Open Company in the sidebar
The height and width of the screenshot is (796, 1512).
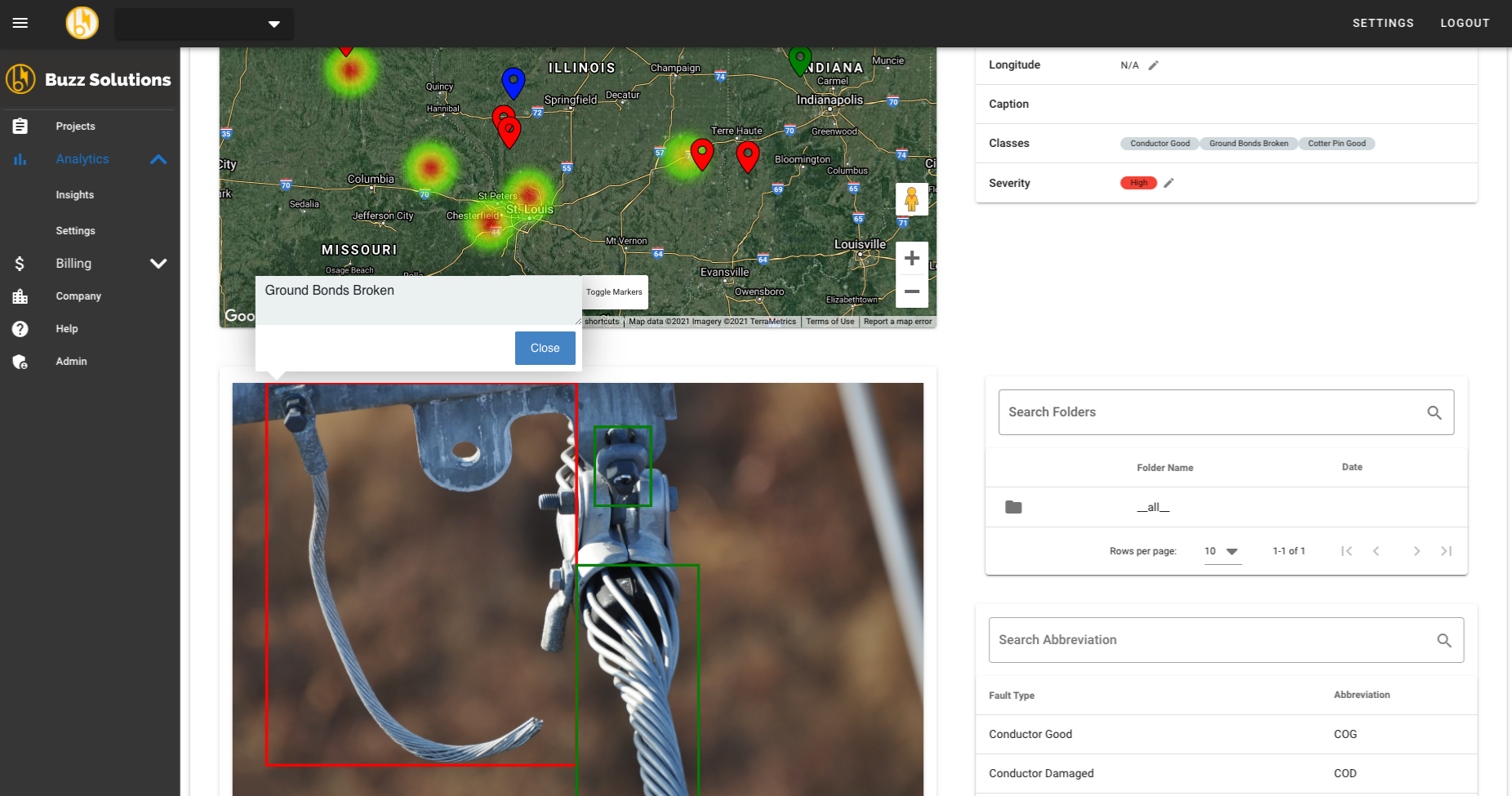[78, 296]
